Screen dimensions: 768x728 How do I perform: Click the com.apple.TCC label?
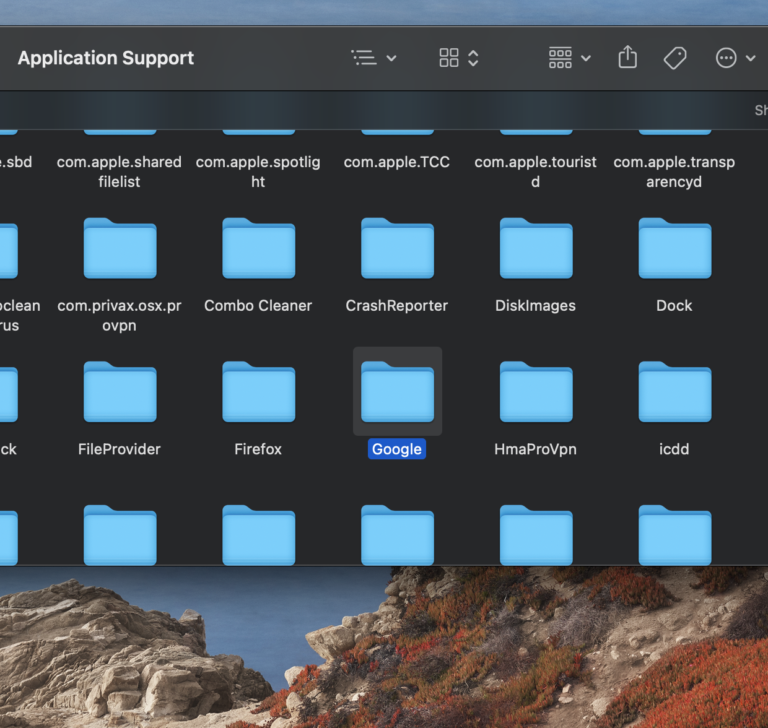pyautogui.click(x=397, y=162)
